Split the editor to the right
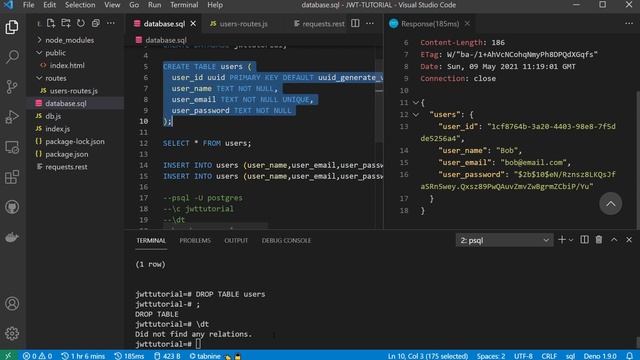The image size is (640, 360). pos(355,23)
